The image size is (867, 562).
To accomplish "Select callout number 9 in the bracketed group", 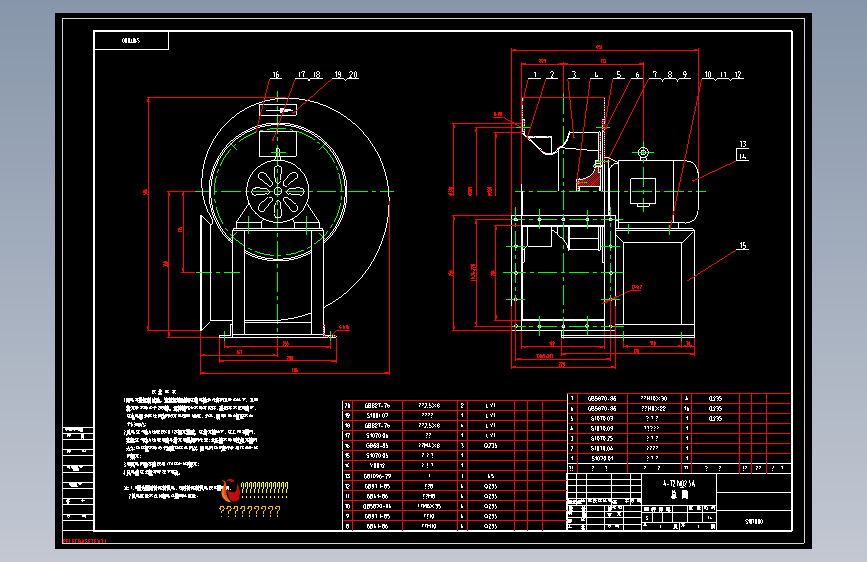I will (685, 74).
